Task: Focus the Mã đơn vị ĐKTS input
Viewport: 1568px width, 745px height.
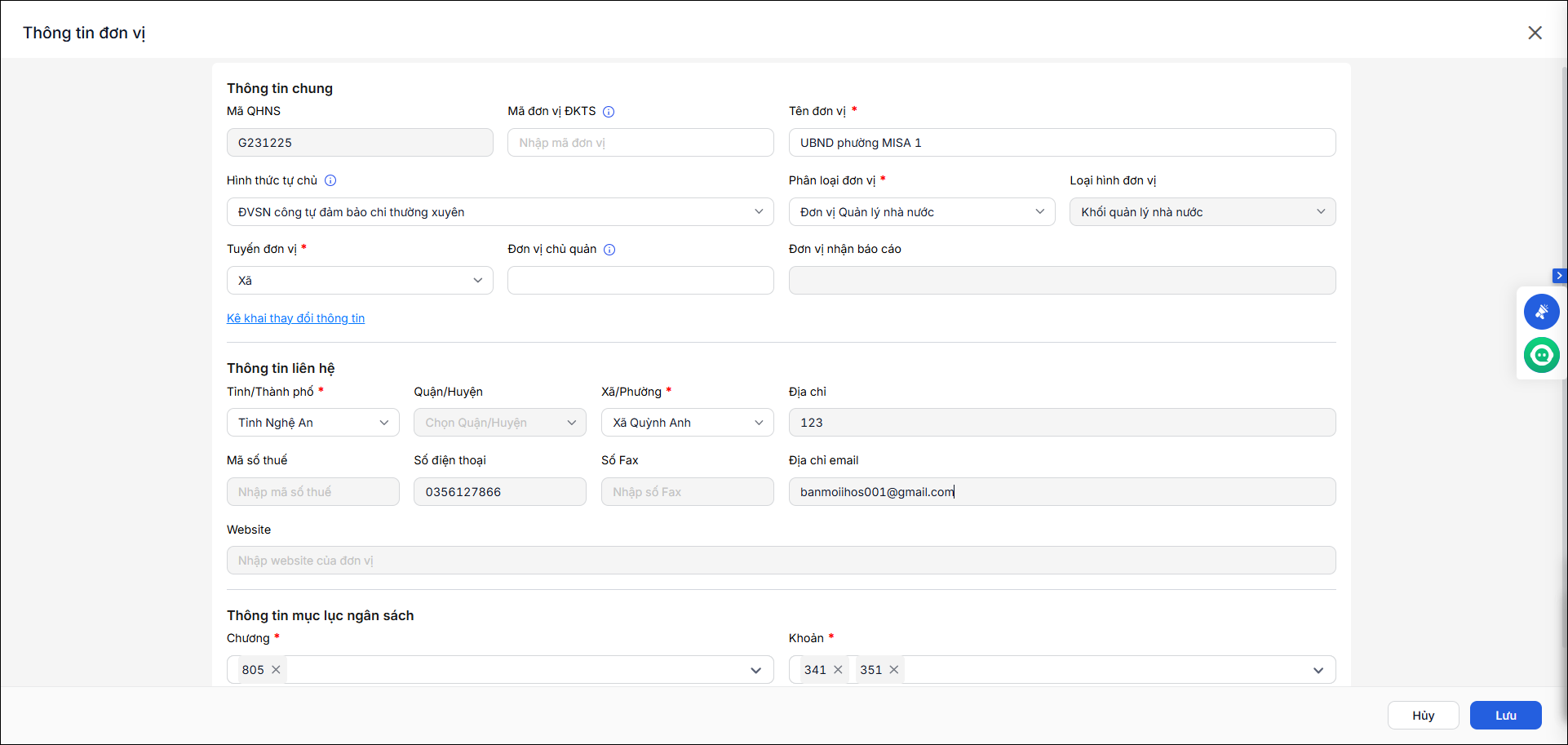Action: [640, 143]
